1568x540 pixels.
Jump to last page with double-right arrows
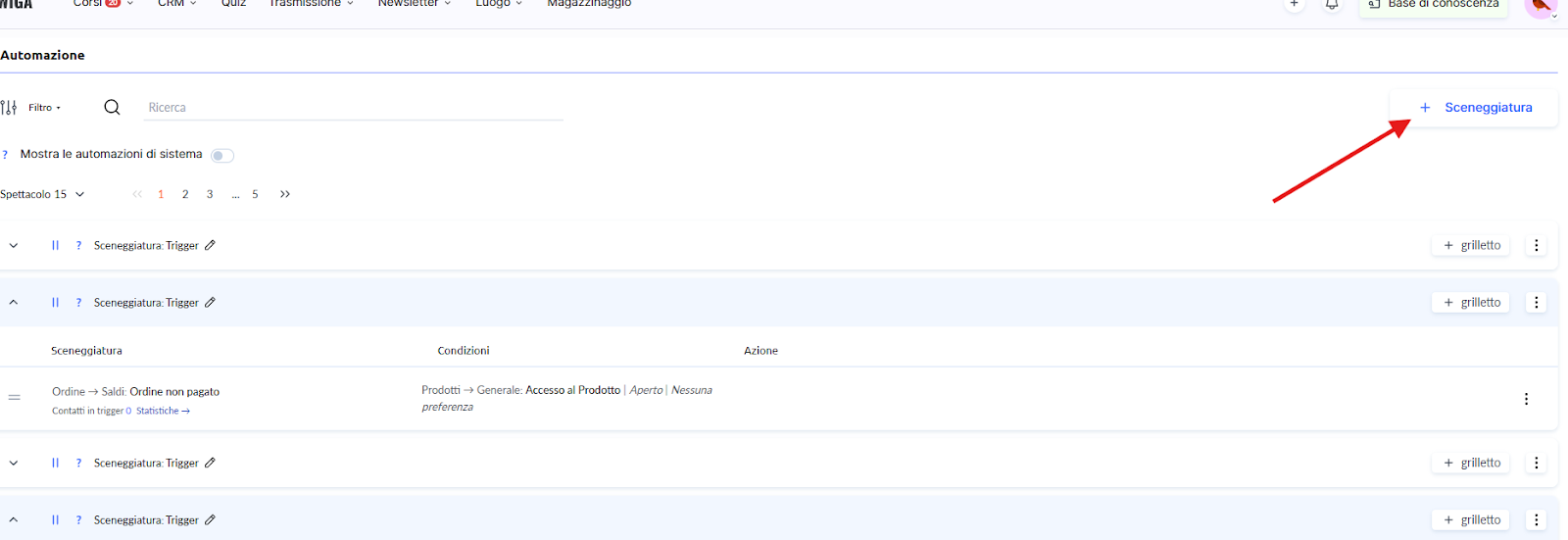click(285, 194)
